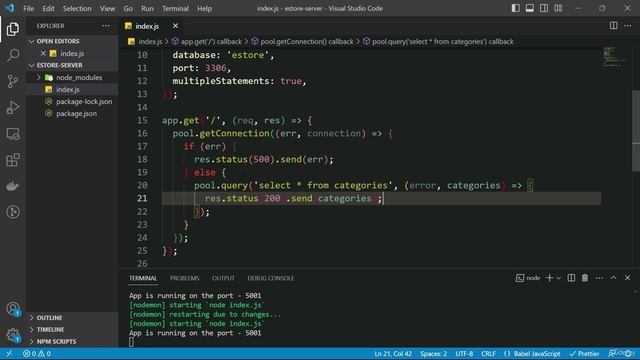Open the View menu
The image size is (640, 360).
(x=107, y=8)
